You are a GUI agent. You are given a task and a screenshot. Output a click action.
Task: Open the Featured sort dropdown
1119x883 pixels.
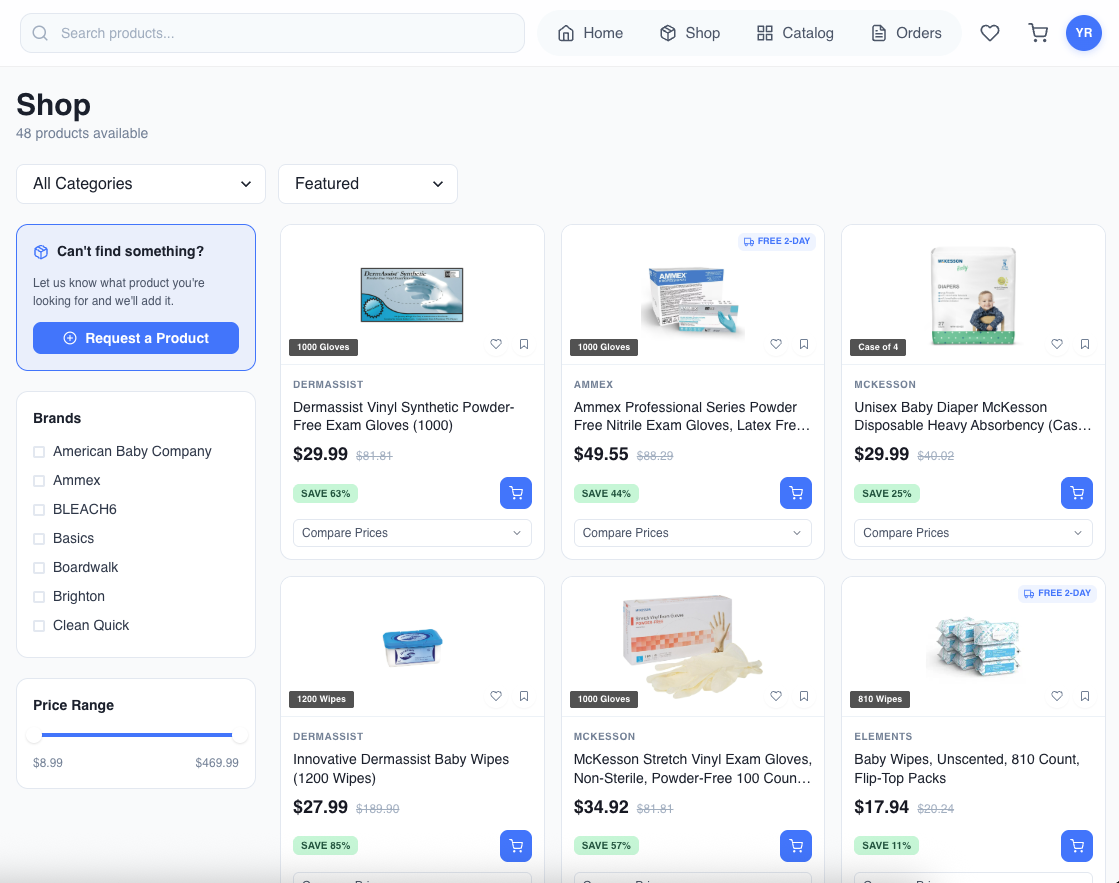pos(367,184)
